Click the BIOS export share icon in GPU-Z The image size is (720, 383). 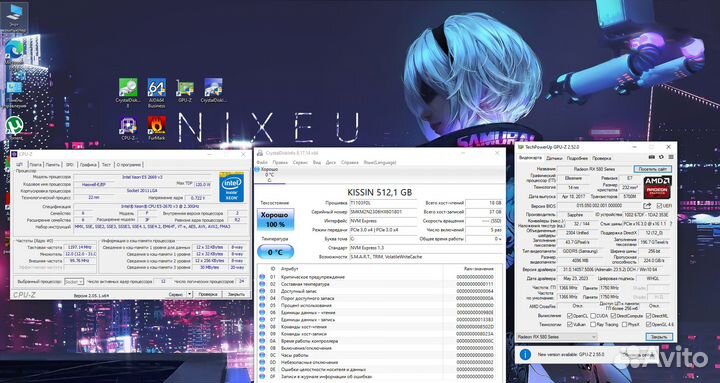click(647, 206)
